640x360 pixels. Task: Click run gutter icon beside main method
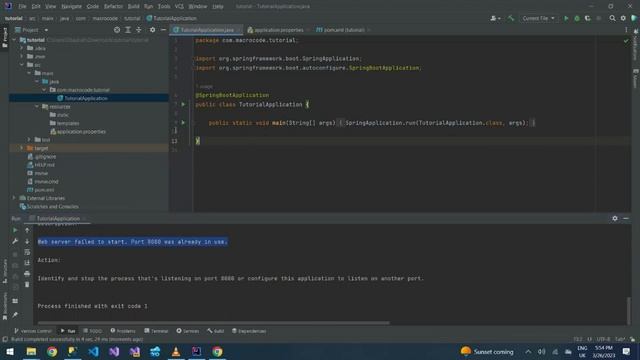[183, 122]
